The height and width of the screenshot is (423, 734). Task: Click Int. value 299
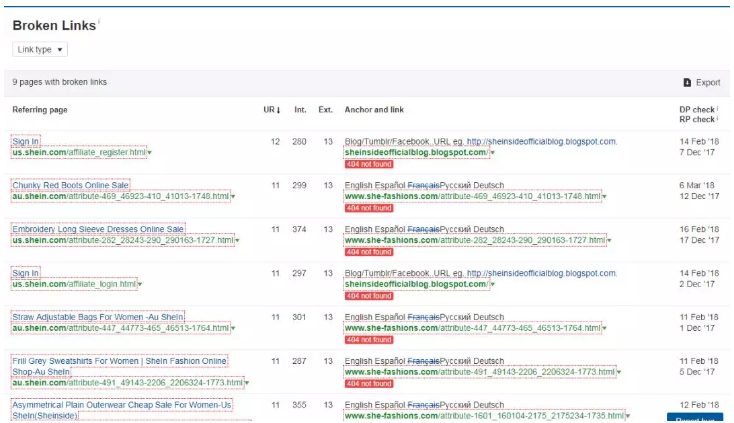[x=299, y=185]
